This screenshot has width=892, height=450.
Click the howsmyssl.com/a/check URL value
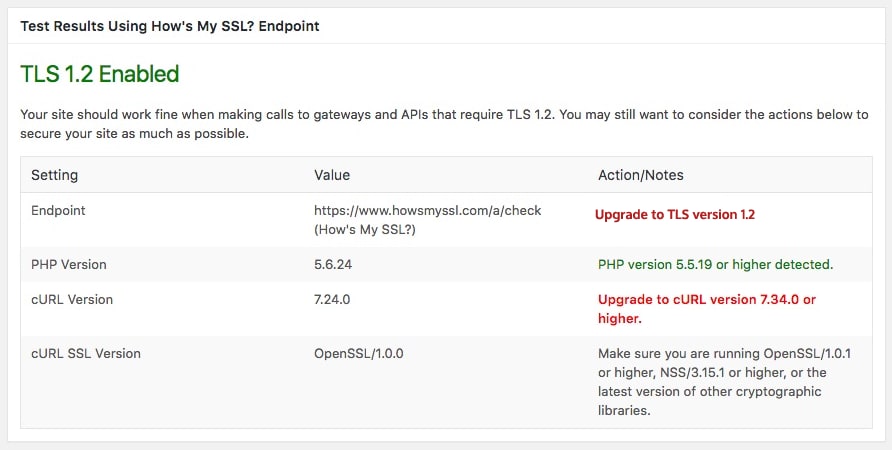(428, 210)
